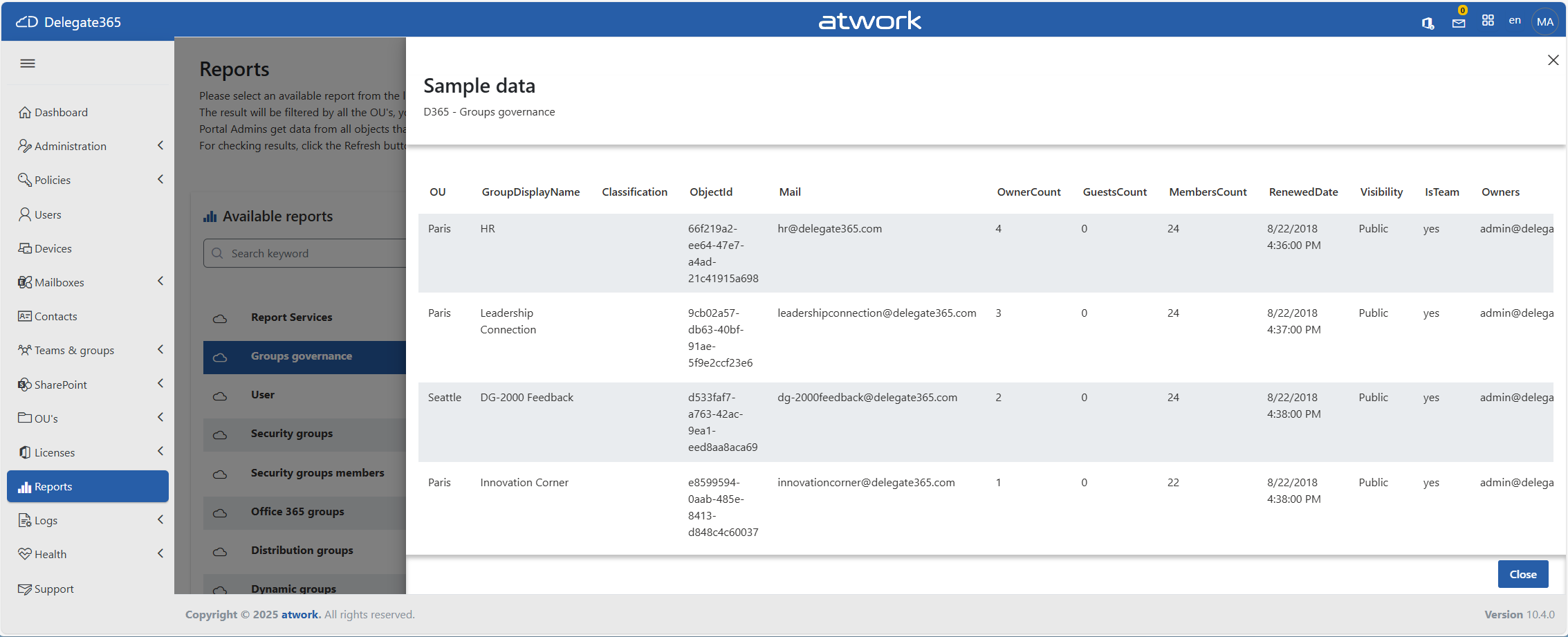Screen dimensions: 1568x637
Task: Select Users in the sidebar
Action: click(x=48, y=214)
